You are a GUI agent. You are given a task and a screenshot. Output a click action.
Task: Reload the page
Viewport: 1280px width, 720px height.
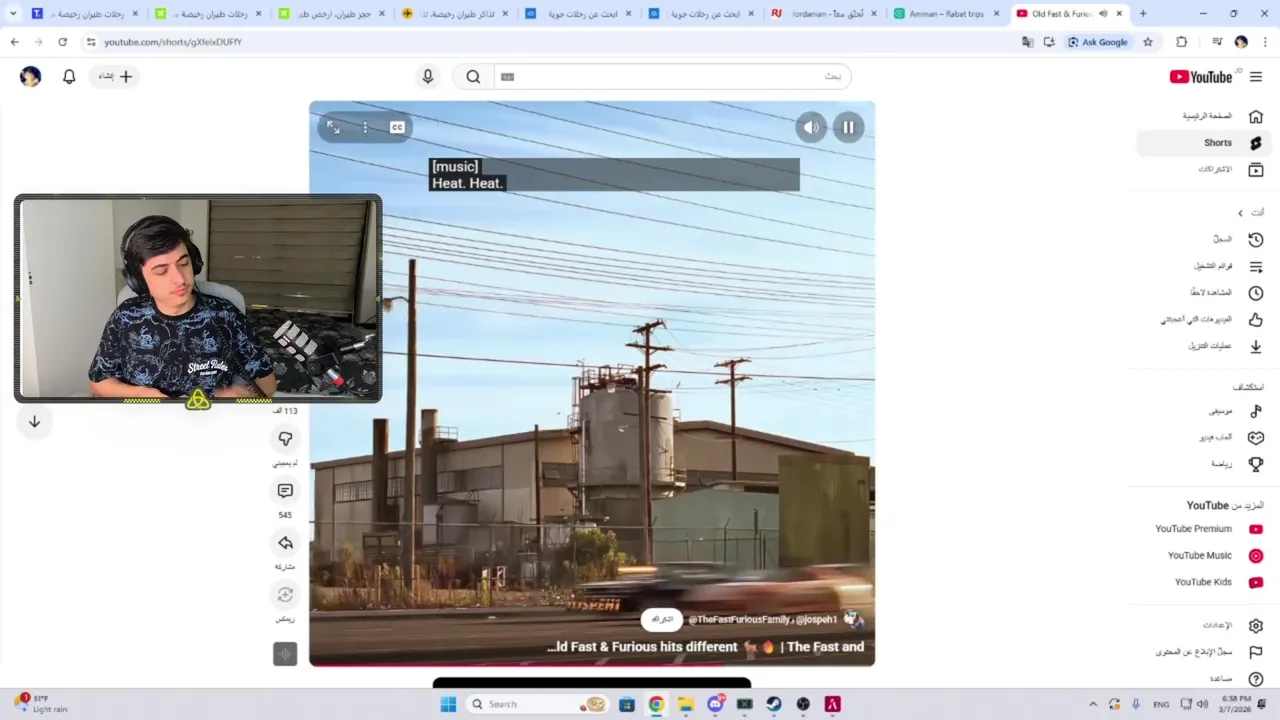(x=62, y=42)
